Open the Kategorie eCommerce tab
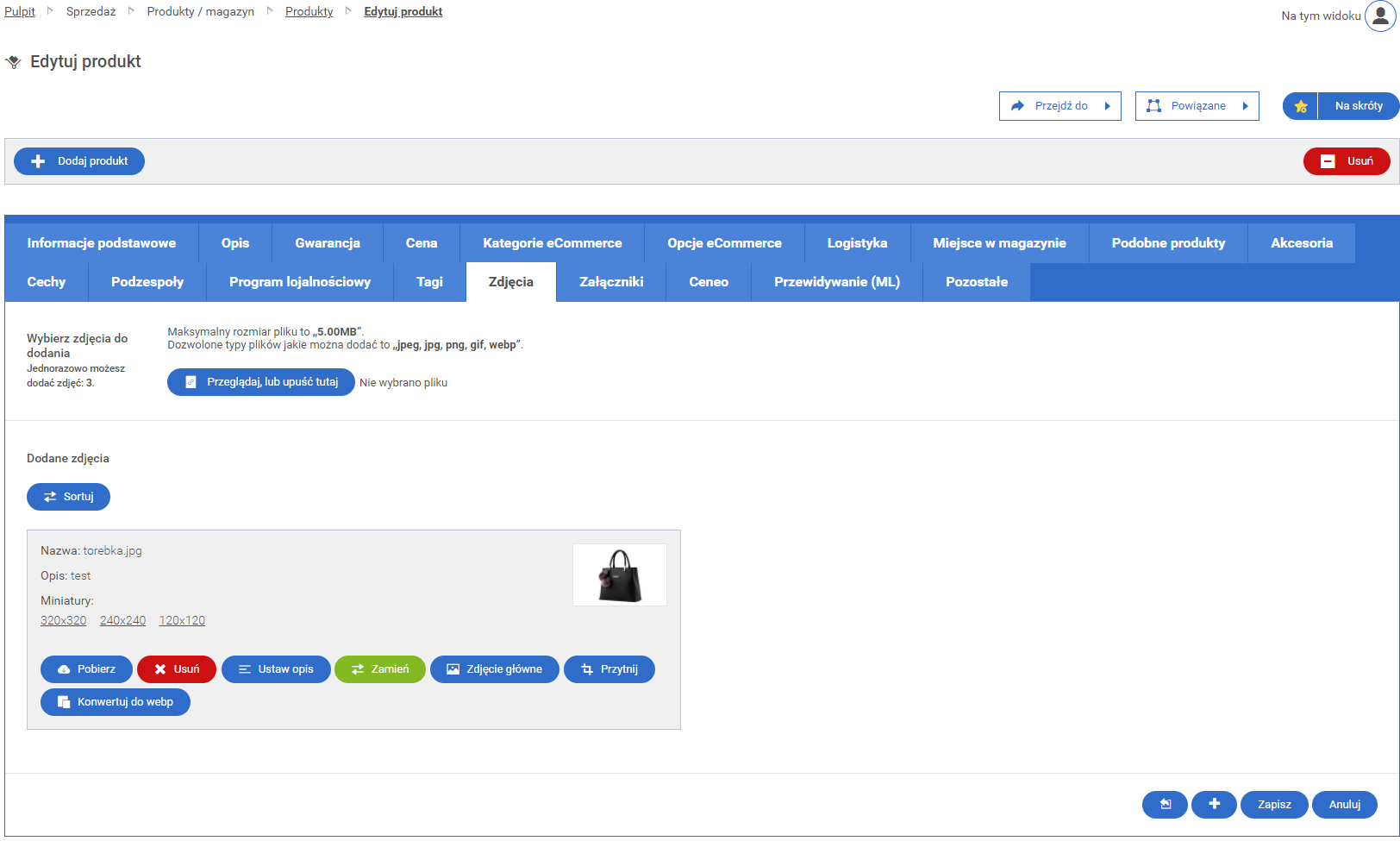 [x=553, y=243]
